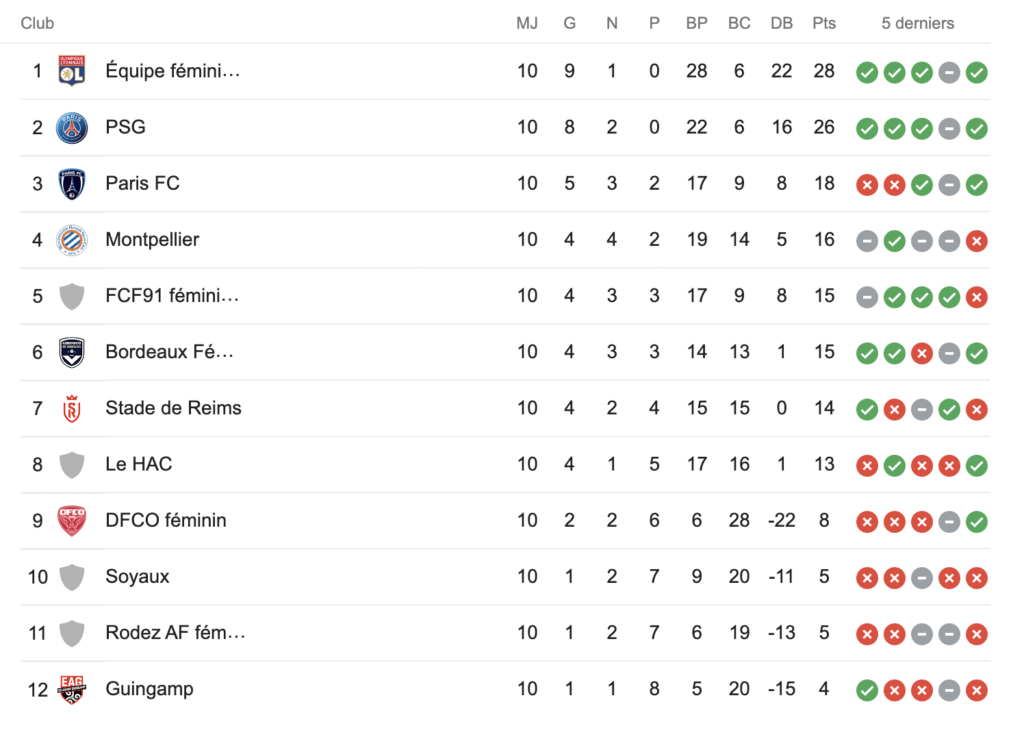Click the Guingamp EAG logo
This screenshot has height=737, width=1024.
[x=72, y=689]
